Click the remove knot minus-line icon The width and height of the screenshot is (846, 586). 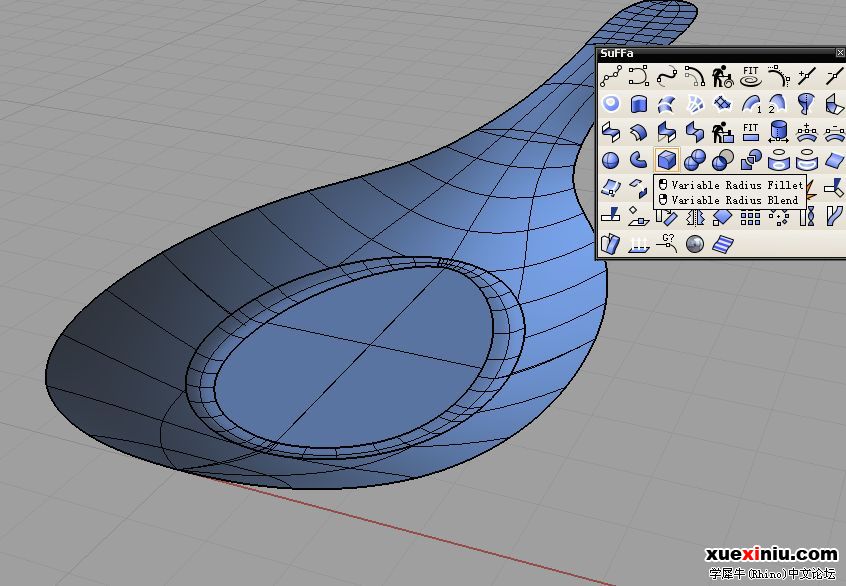[835, 77]
